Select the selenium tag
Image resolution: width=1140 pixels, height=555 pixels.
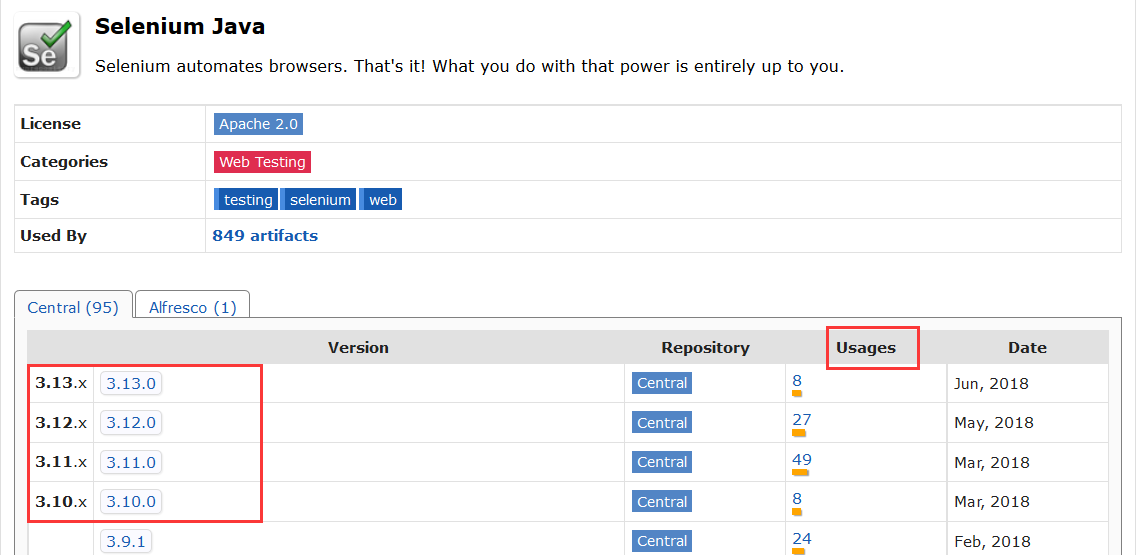click(318, 199)
